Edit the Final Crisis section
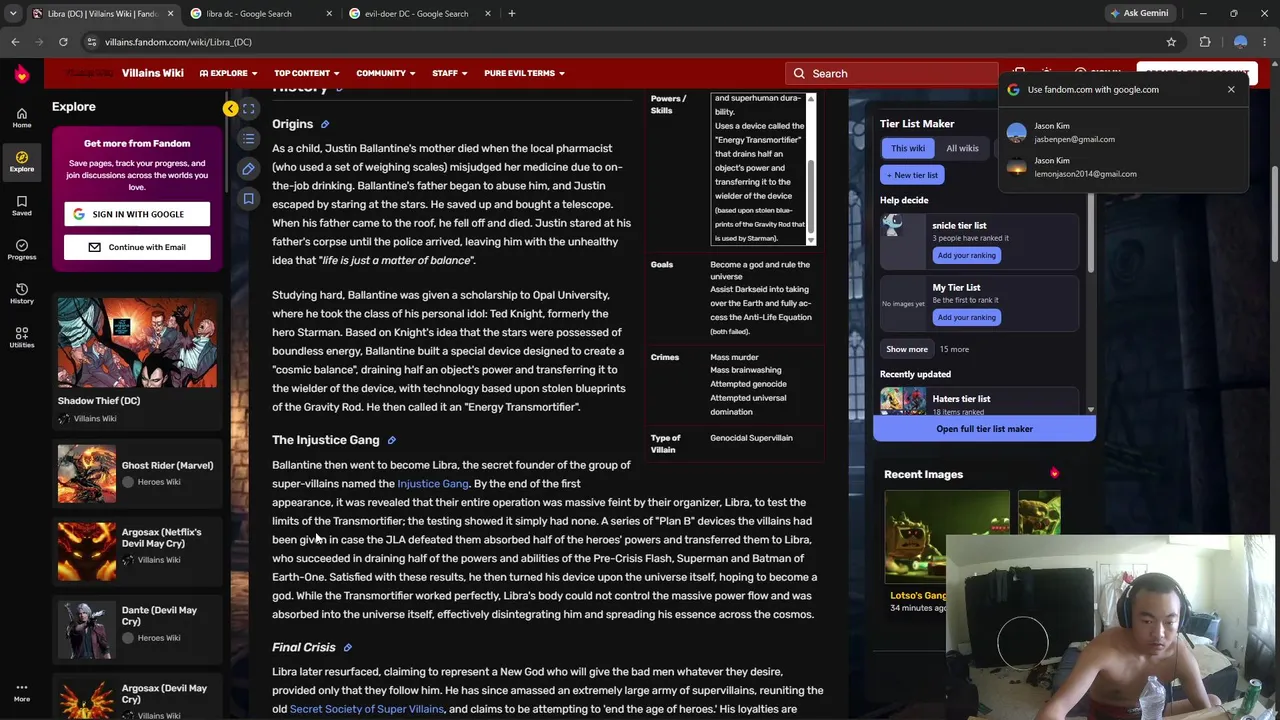Viewport: 1280px width, 720px height. pyautogui.click(x=347, y=648)
